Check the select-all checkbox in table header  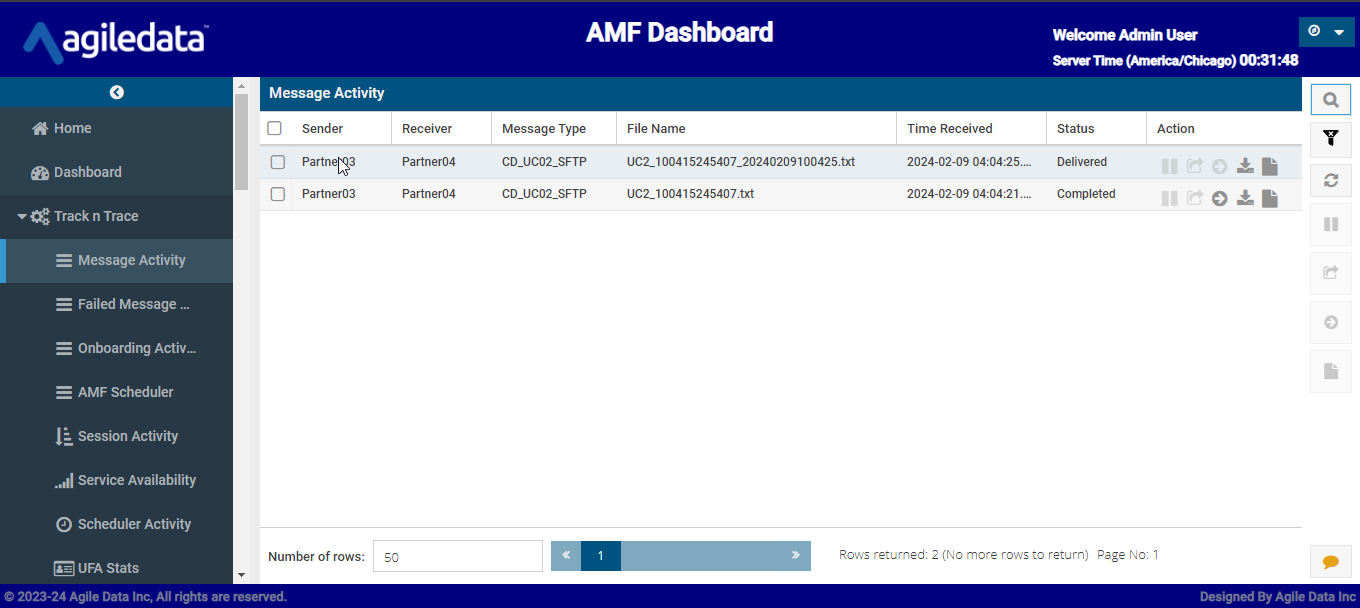[x=275, y=128]
